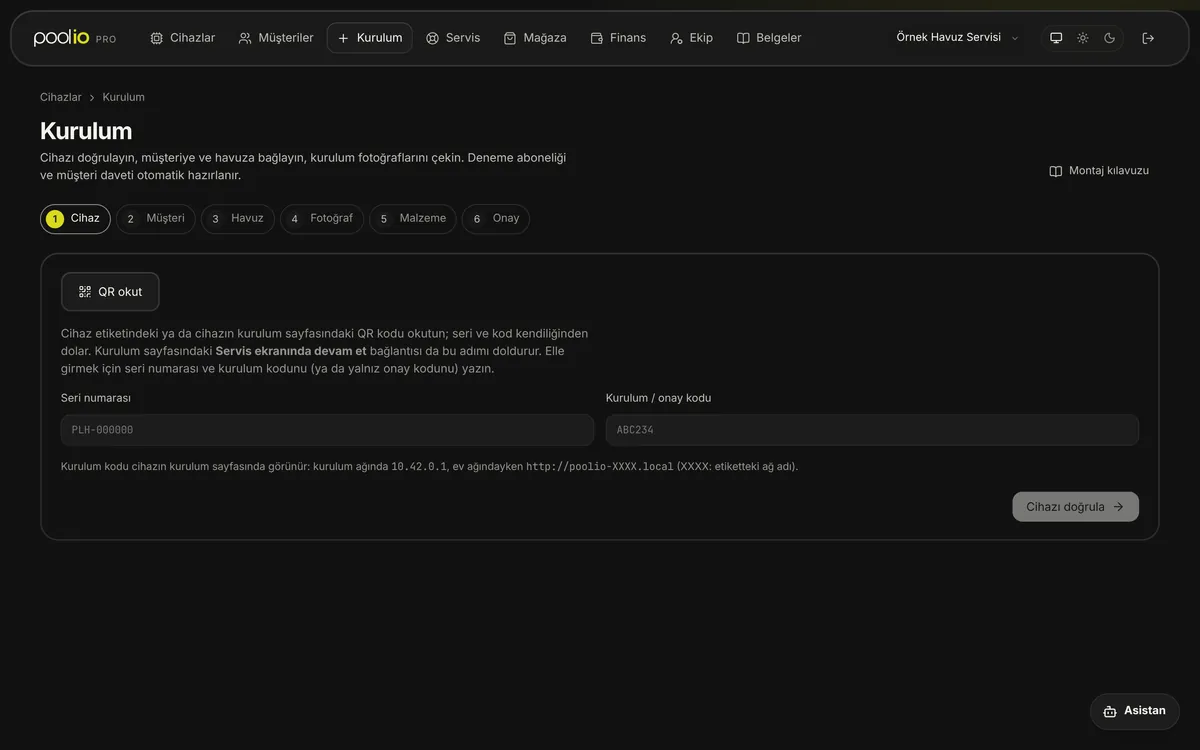Click the Cihazı doğrula button
The height and width of the screenshot is (750, 1200).
1075,507
